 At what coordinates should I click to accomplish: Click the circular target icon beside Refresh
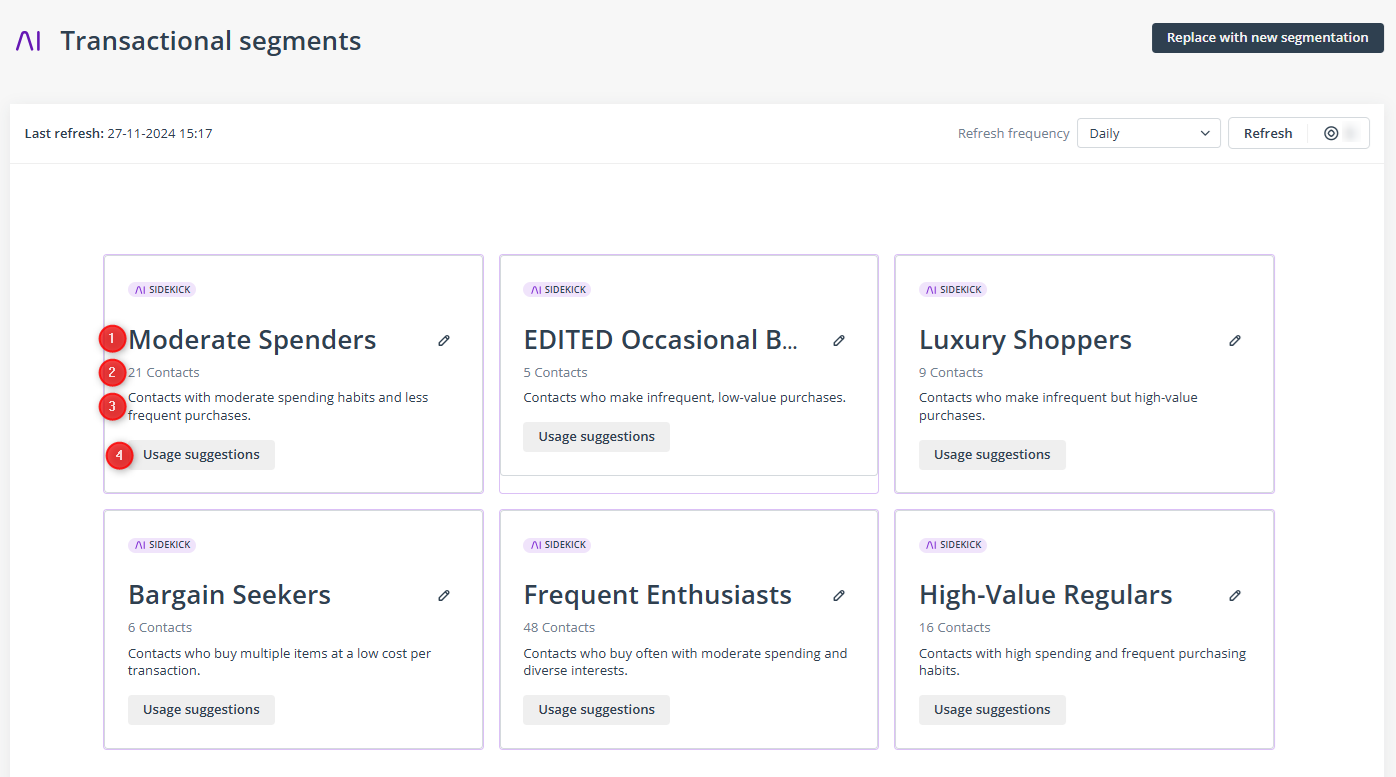click(1331, 133)
